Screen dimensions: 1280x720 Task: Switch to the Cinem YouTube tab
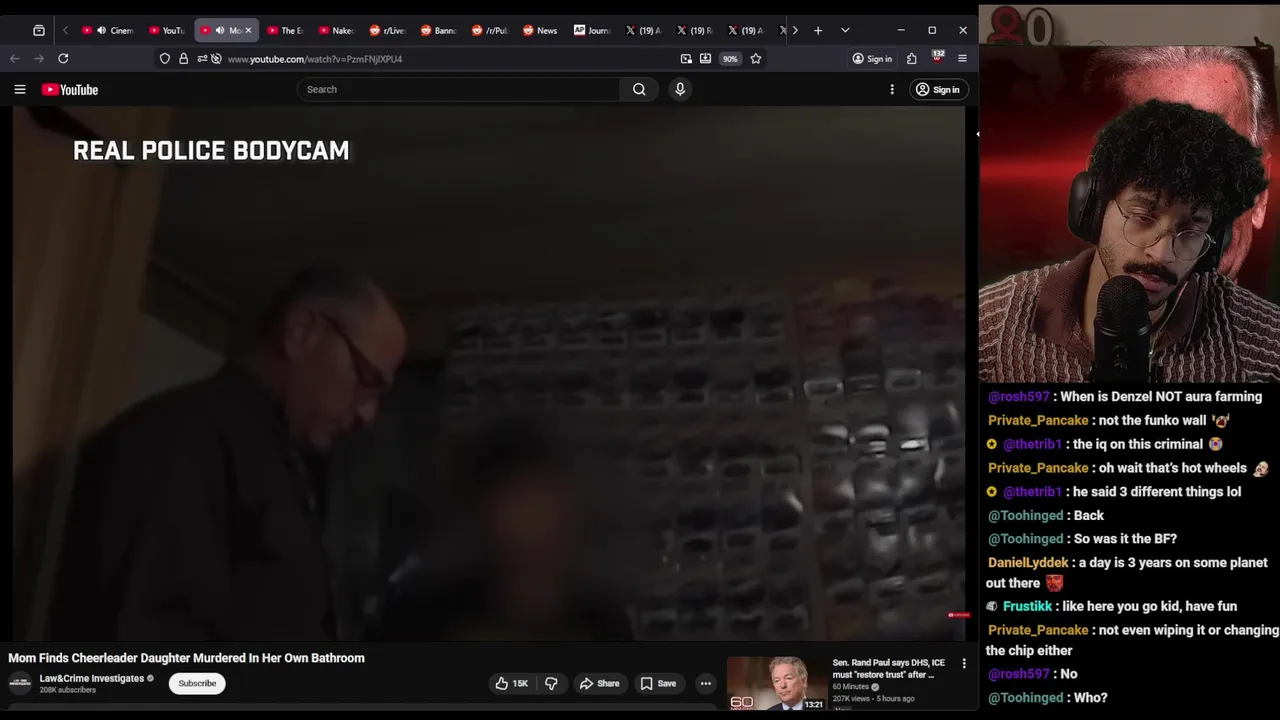coord(107,30)
